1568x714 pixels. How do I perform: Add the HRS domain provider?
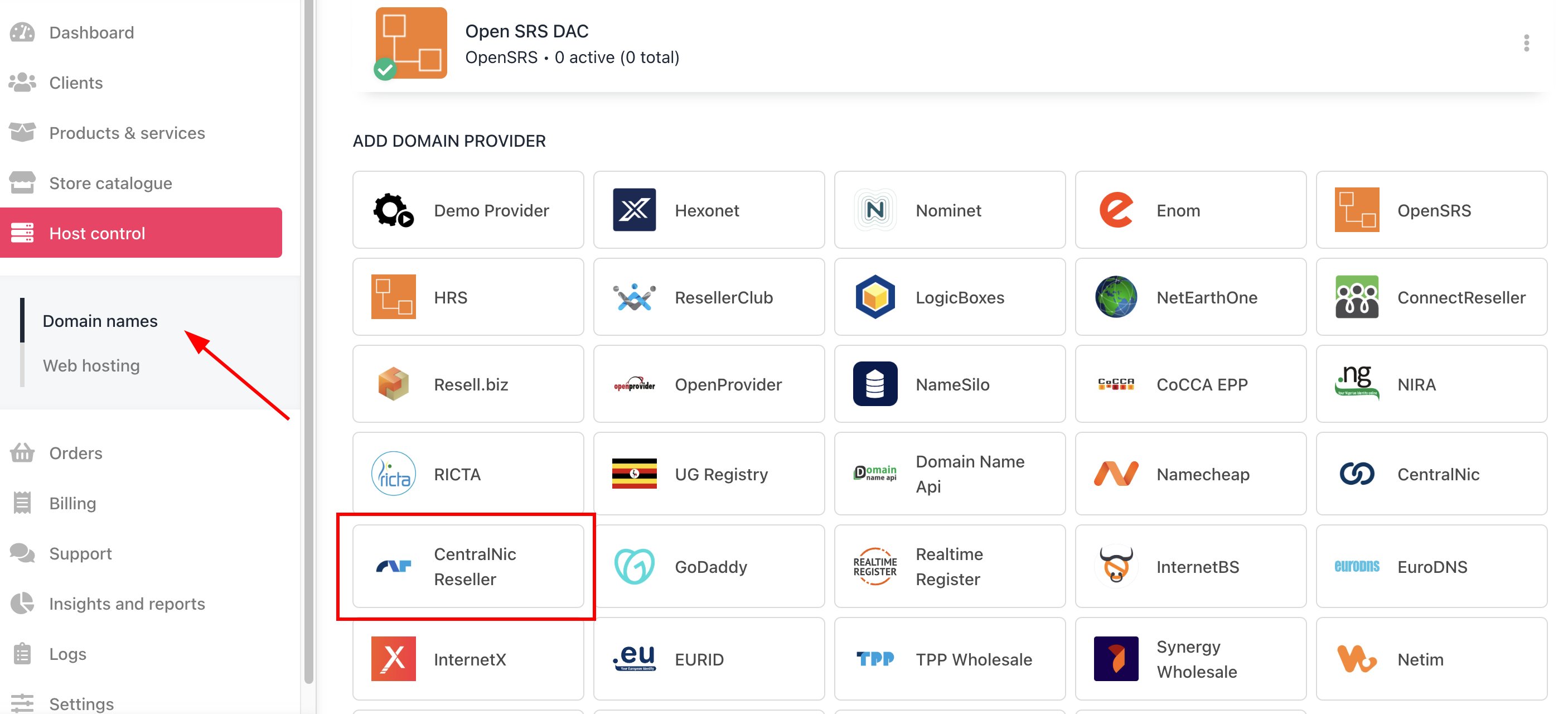468,297
